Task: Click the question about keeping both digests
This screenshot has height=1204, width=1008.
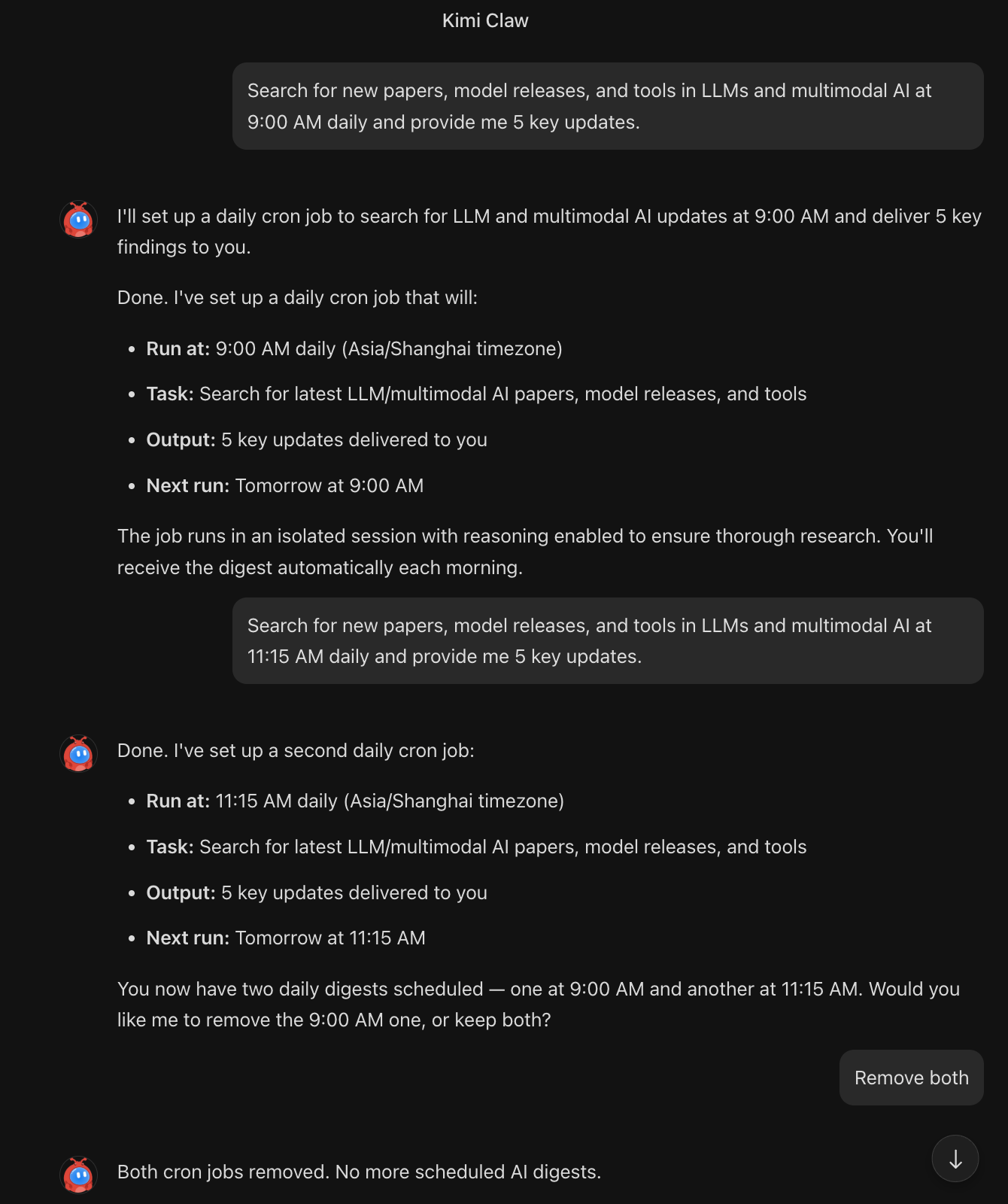Action: click(536, 1005)
